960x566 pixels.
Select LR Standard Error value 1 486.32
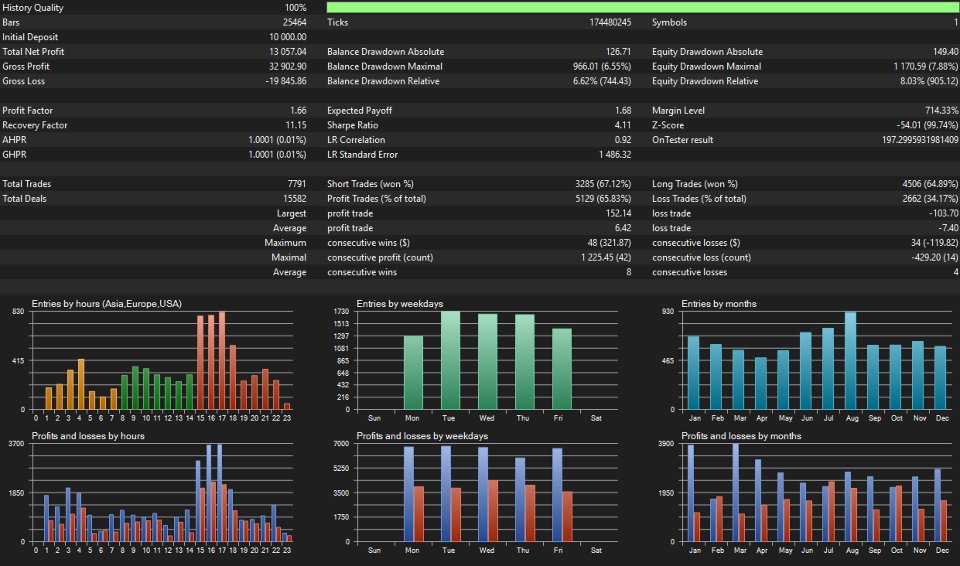pyautogui.click(x=615, y=155)
